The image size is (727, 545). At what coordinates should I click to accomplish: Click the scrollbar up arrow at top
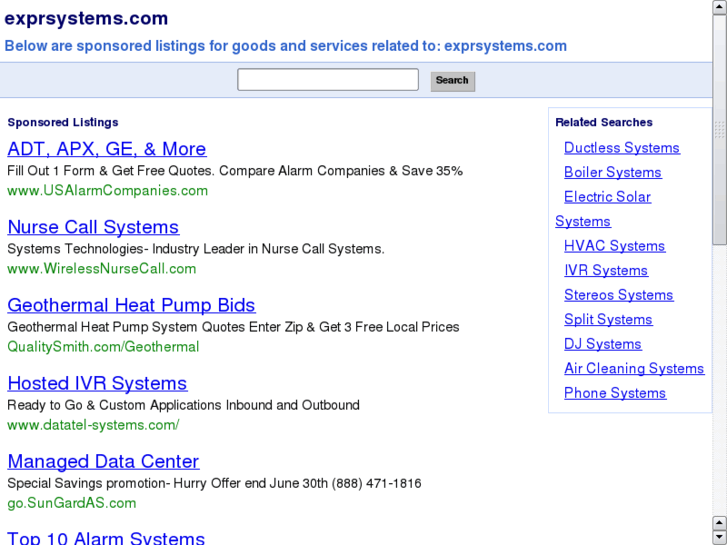[x=719, y=7]
